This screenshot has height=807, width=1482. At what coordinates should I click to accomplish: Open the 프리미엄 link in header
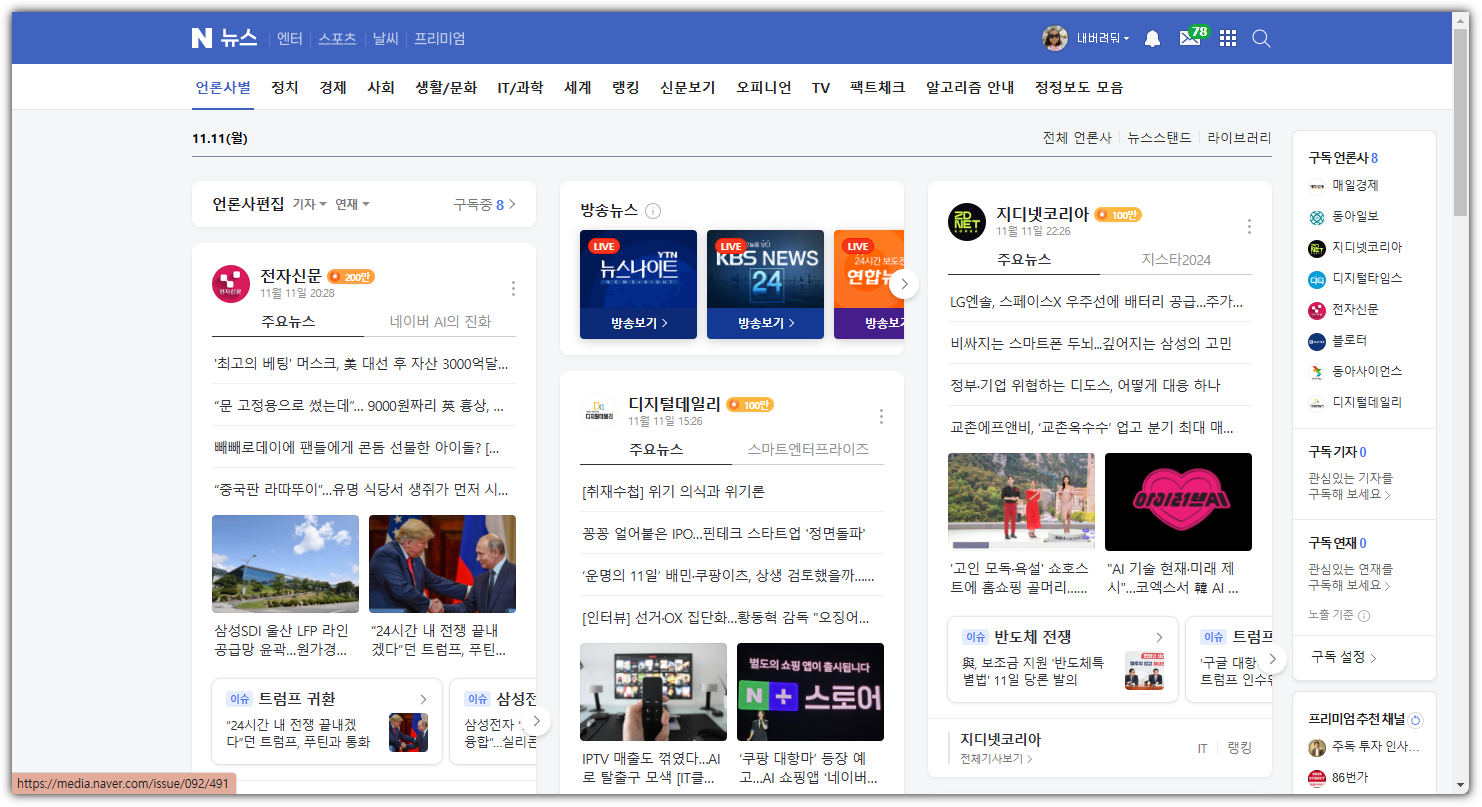440,39
